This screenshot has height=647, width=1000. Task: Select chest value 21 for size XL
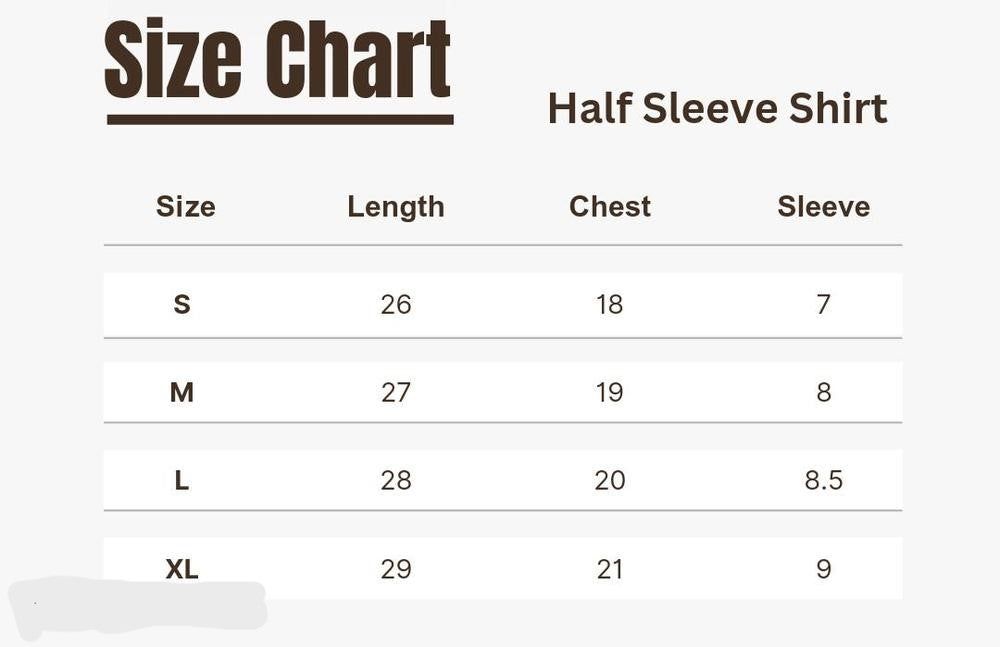609,569
